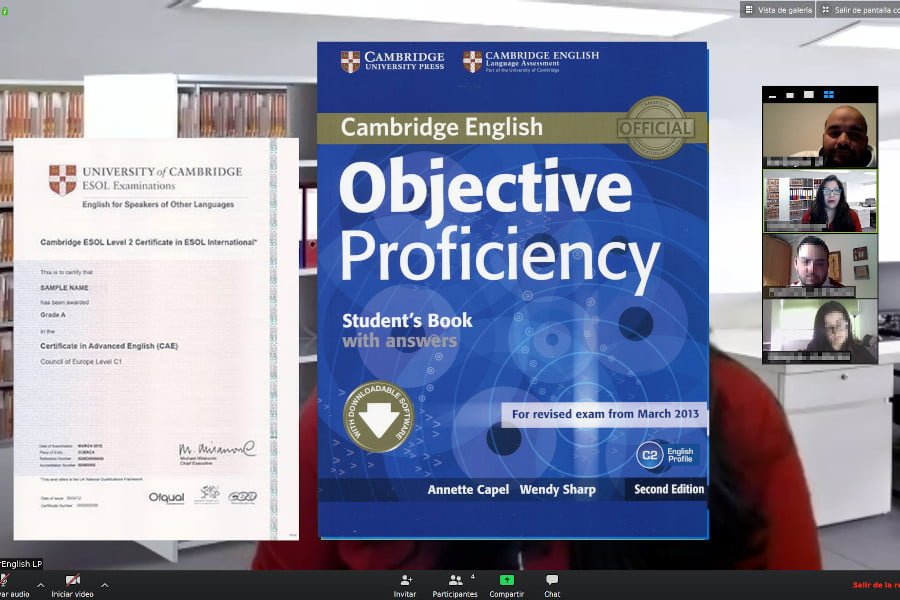Click the English LP name label

[x=22, y=564]
